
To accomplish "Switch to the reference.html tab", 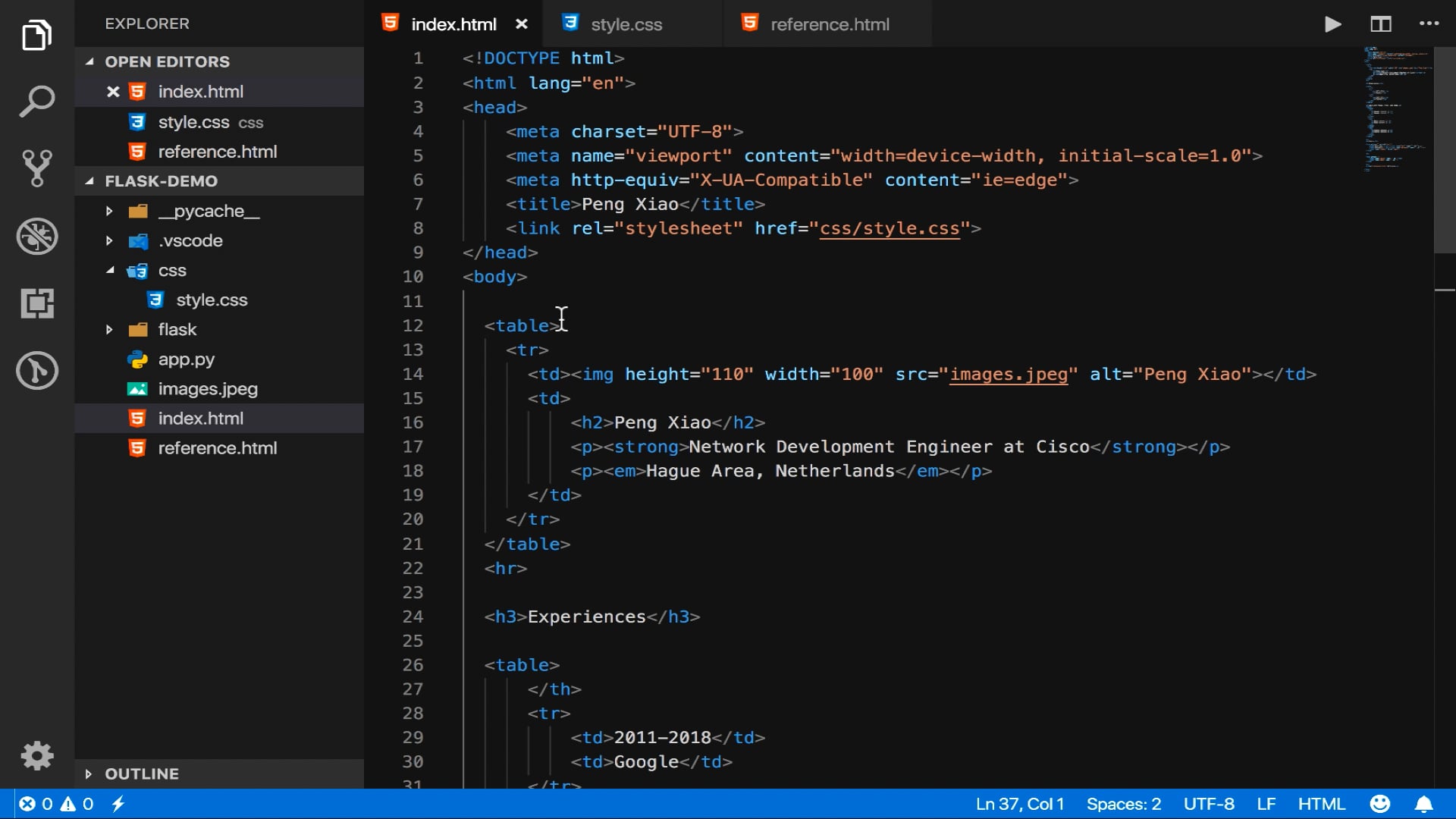I will [829, 24].
